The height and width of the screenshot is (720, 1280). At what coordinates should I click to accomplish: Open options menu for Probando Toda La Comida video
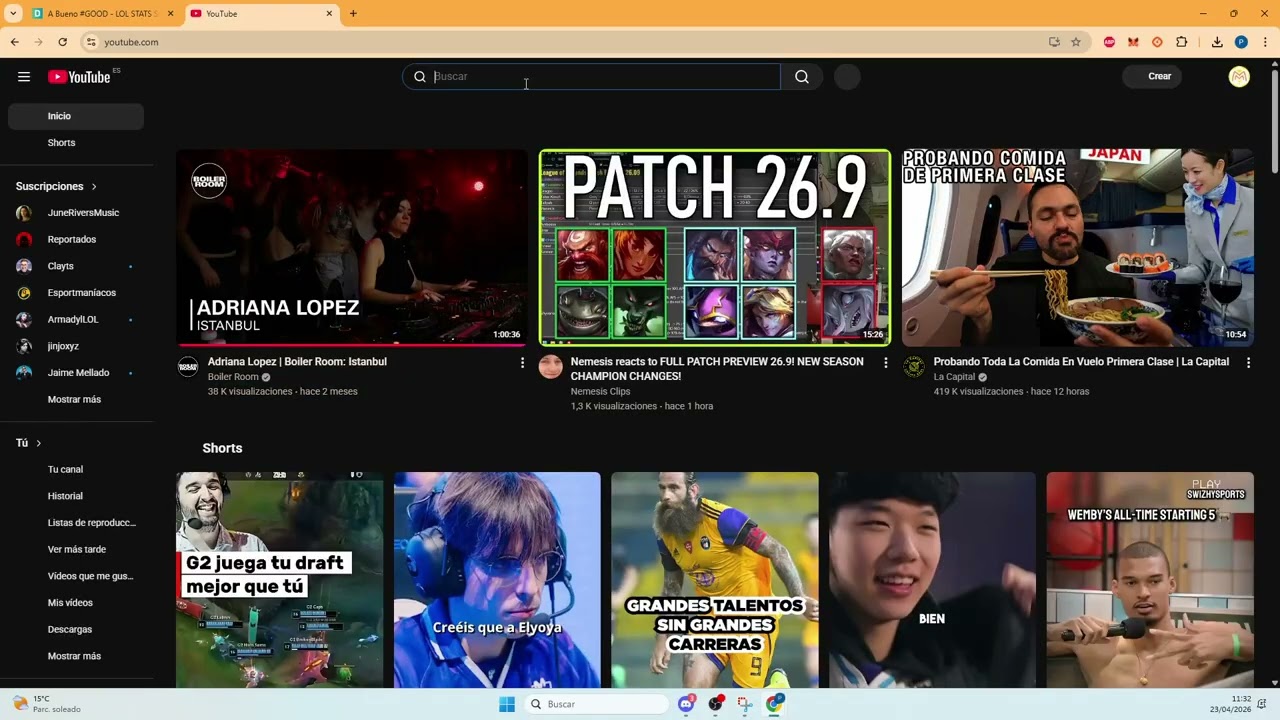1248,363
